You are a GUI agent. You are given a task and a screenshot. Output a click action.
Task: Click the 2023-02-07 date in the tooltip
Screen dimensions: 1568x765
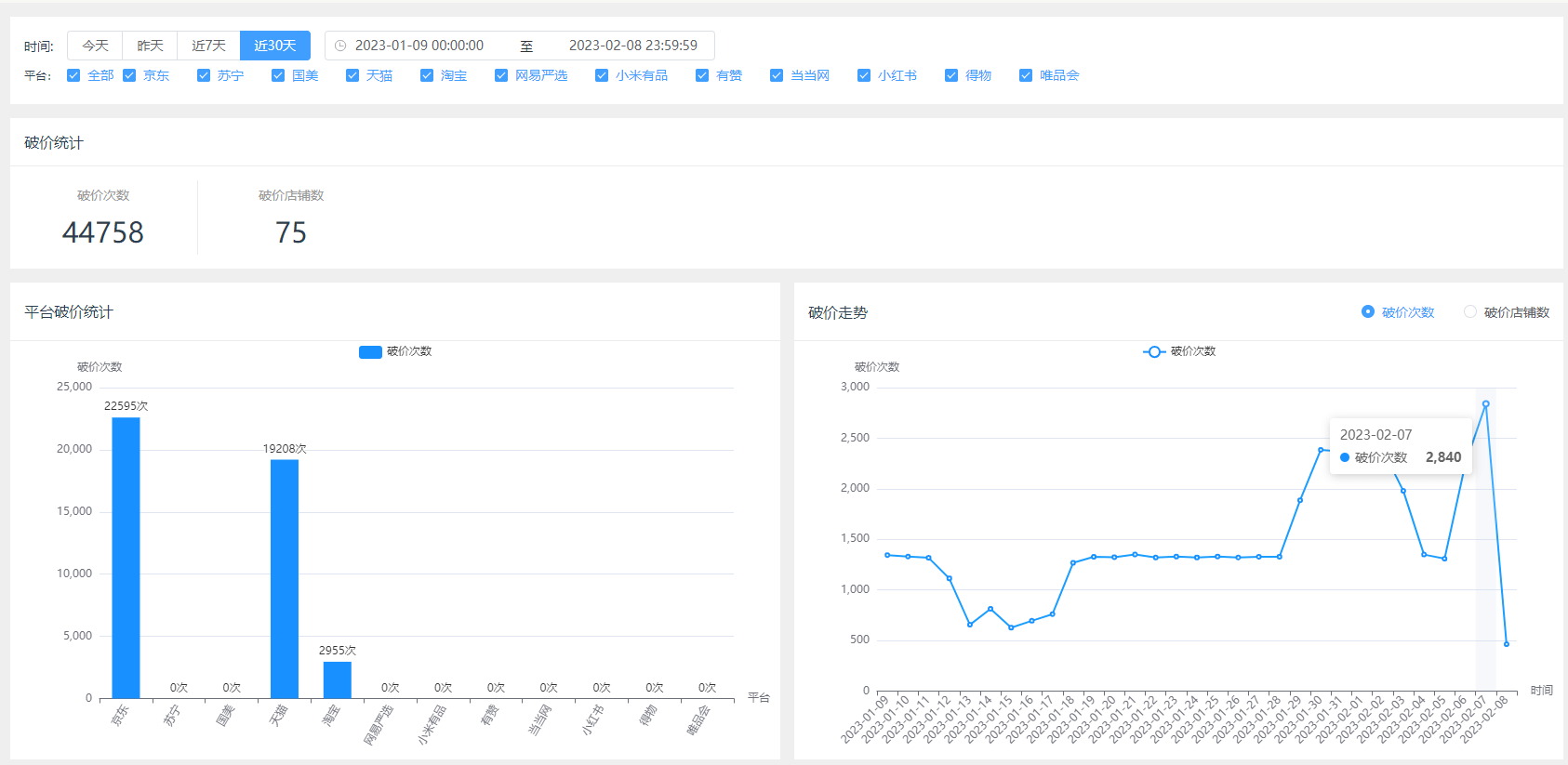point(1375,435)
